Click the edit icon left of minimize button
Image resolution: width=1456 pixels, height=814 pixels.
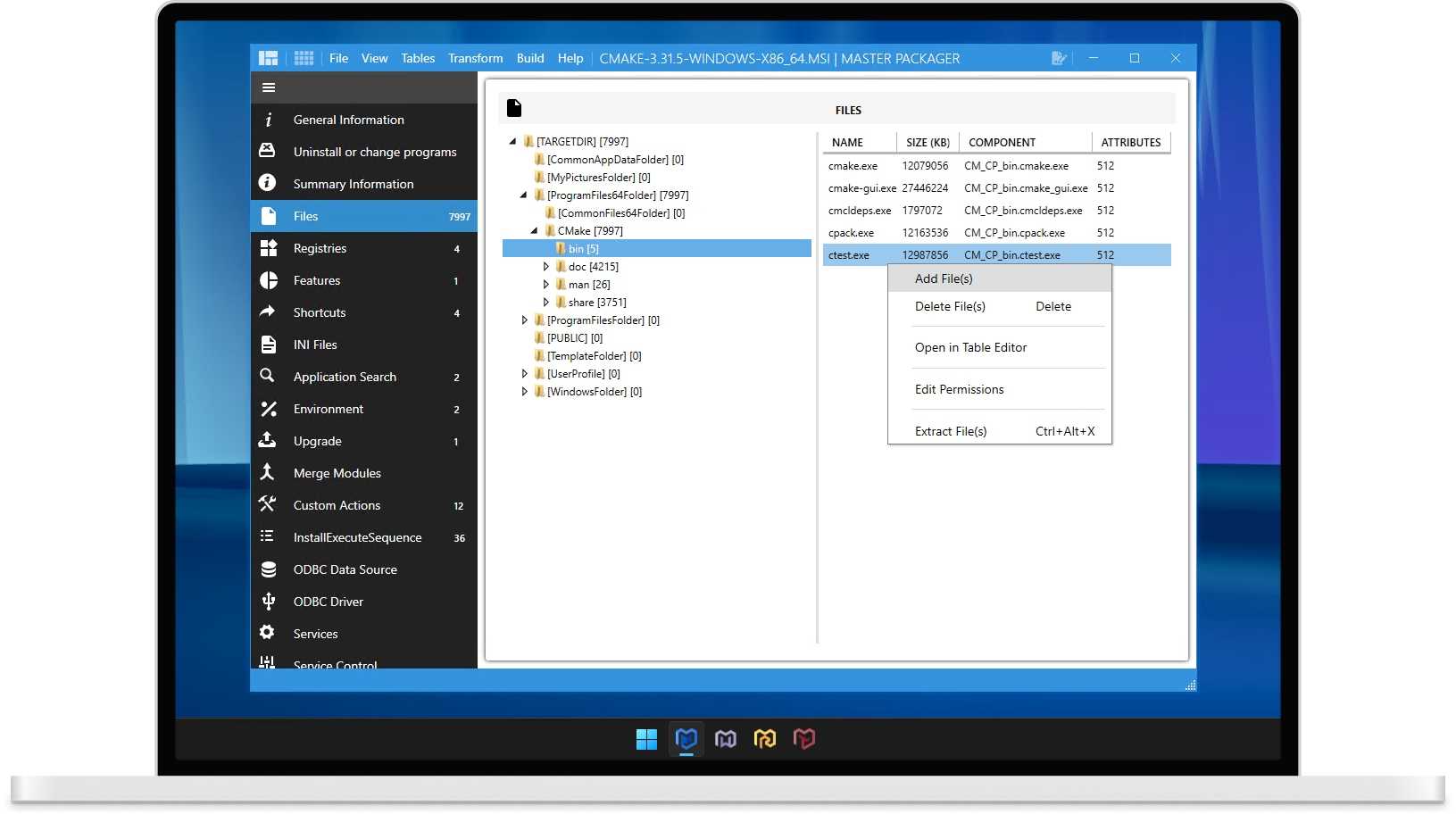(x=1059, y=58)
